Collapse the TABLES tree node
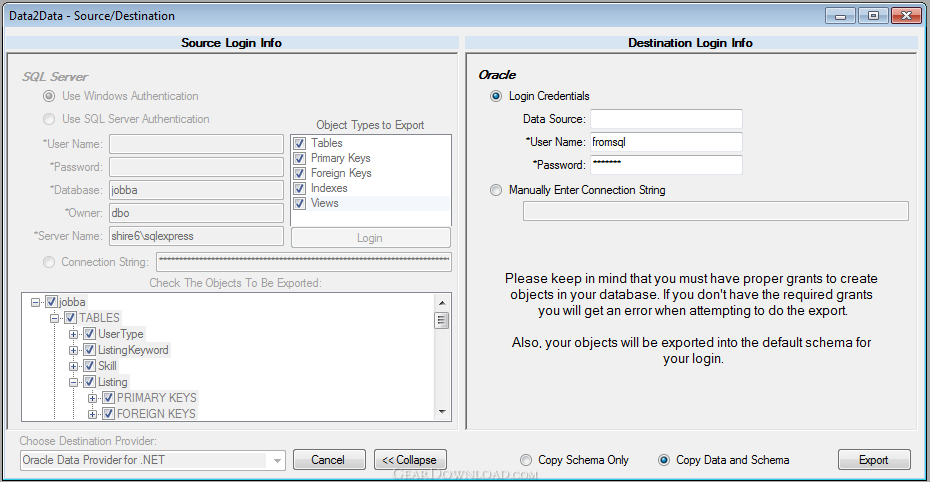The image size is (930, 482). pos(55,318)
